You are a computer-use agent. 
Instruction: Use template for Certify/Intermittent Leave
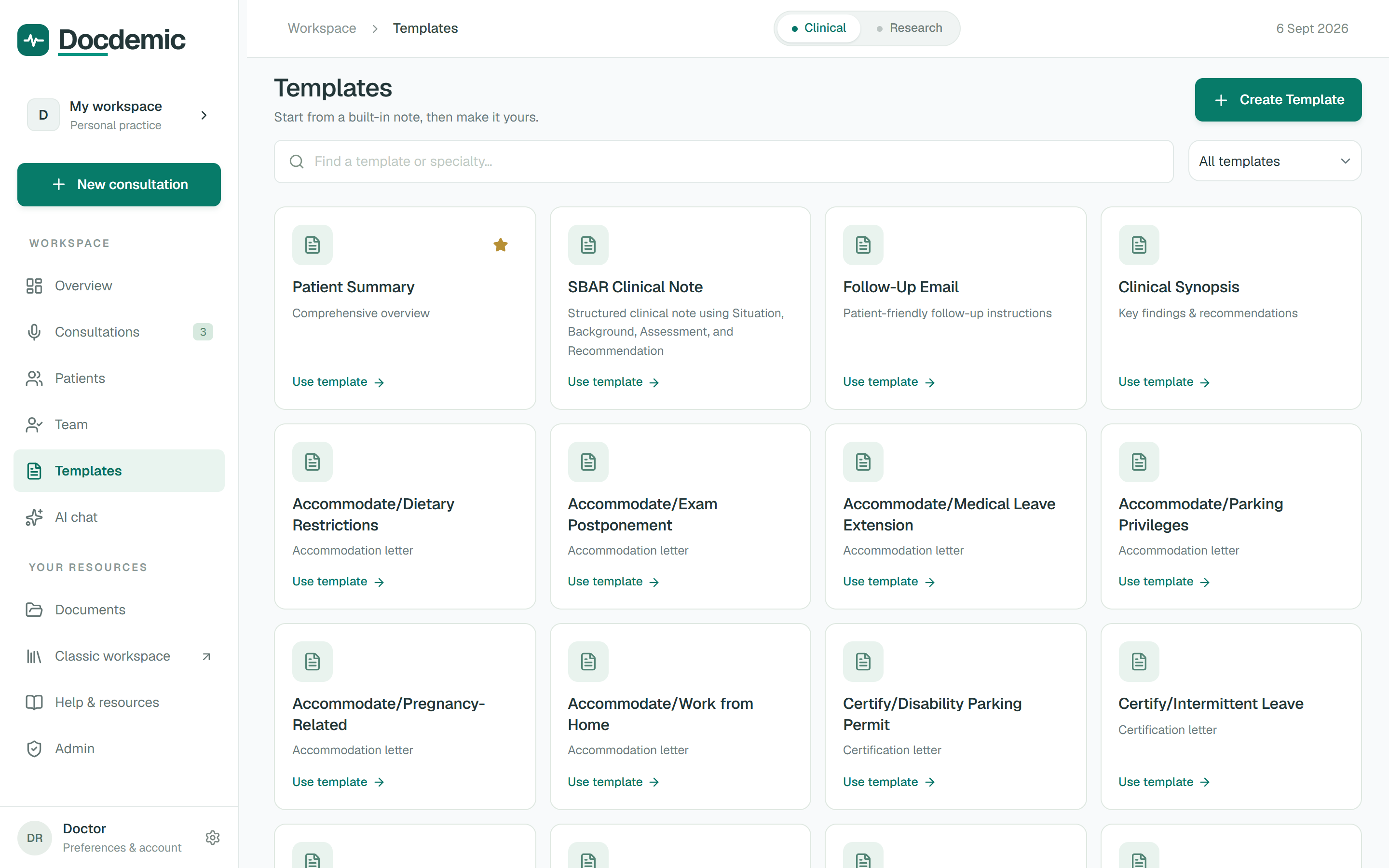[x=1165, y=782]
